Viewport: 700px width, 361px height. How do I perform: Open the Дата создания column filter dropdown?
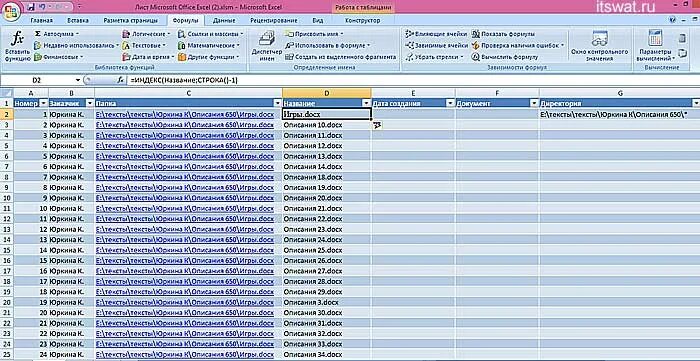point(450,104)
